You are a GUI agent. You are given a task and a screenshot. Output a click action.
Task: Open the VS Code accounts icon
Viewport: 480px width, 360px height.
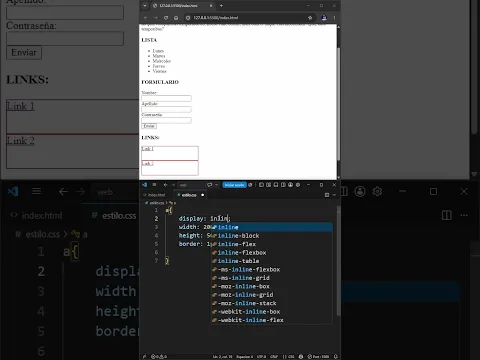(x=290, y=185)
